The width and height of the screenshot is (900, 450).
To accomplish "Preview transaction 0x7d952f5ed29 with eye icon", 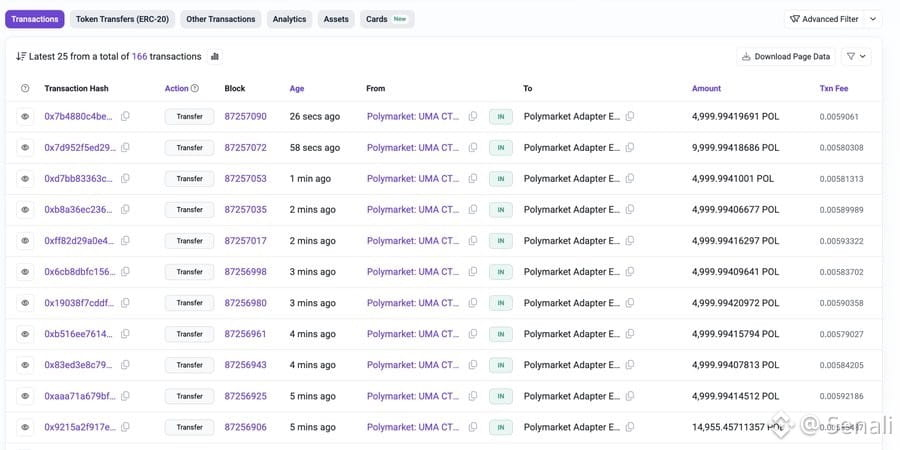I will point(25,148).
